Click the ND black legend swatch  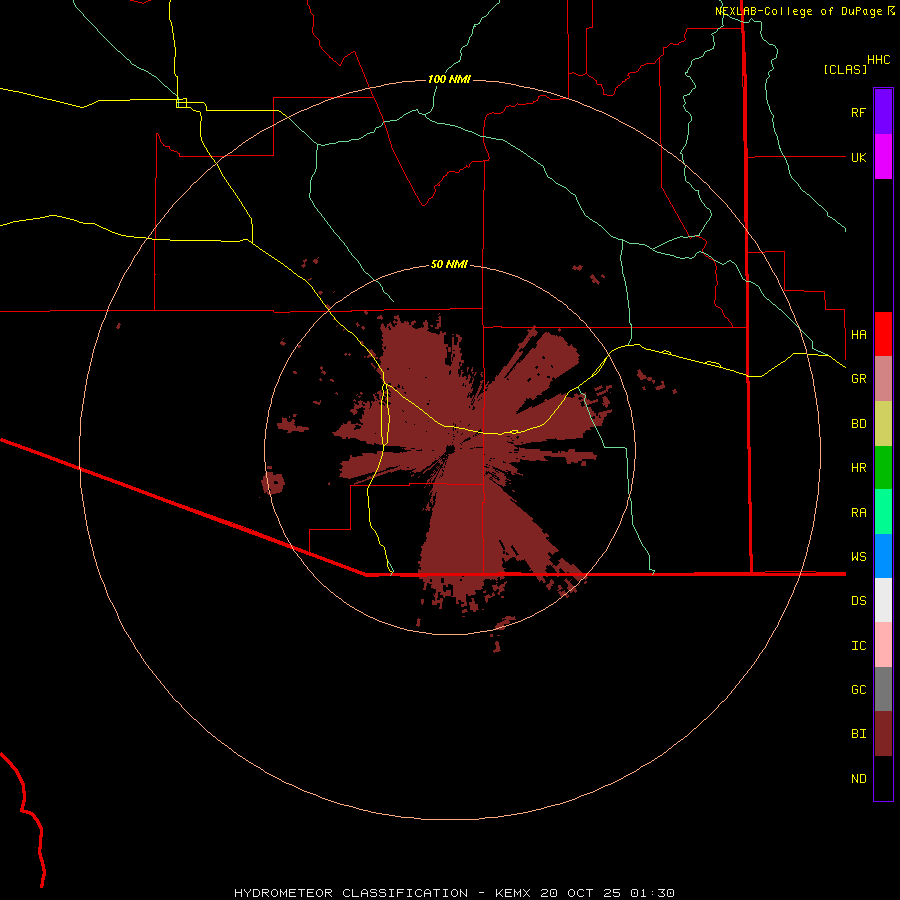(x=883, y=778)
